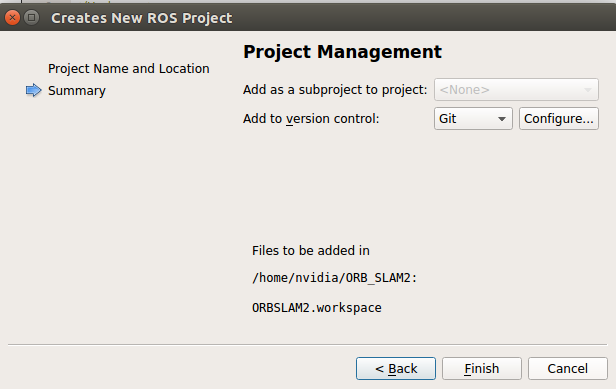Click the Add as a subproject label

pyautogui.click(x=335, y=90)
